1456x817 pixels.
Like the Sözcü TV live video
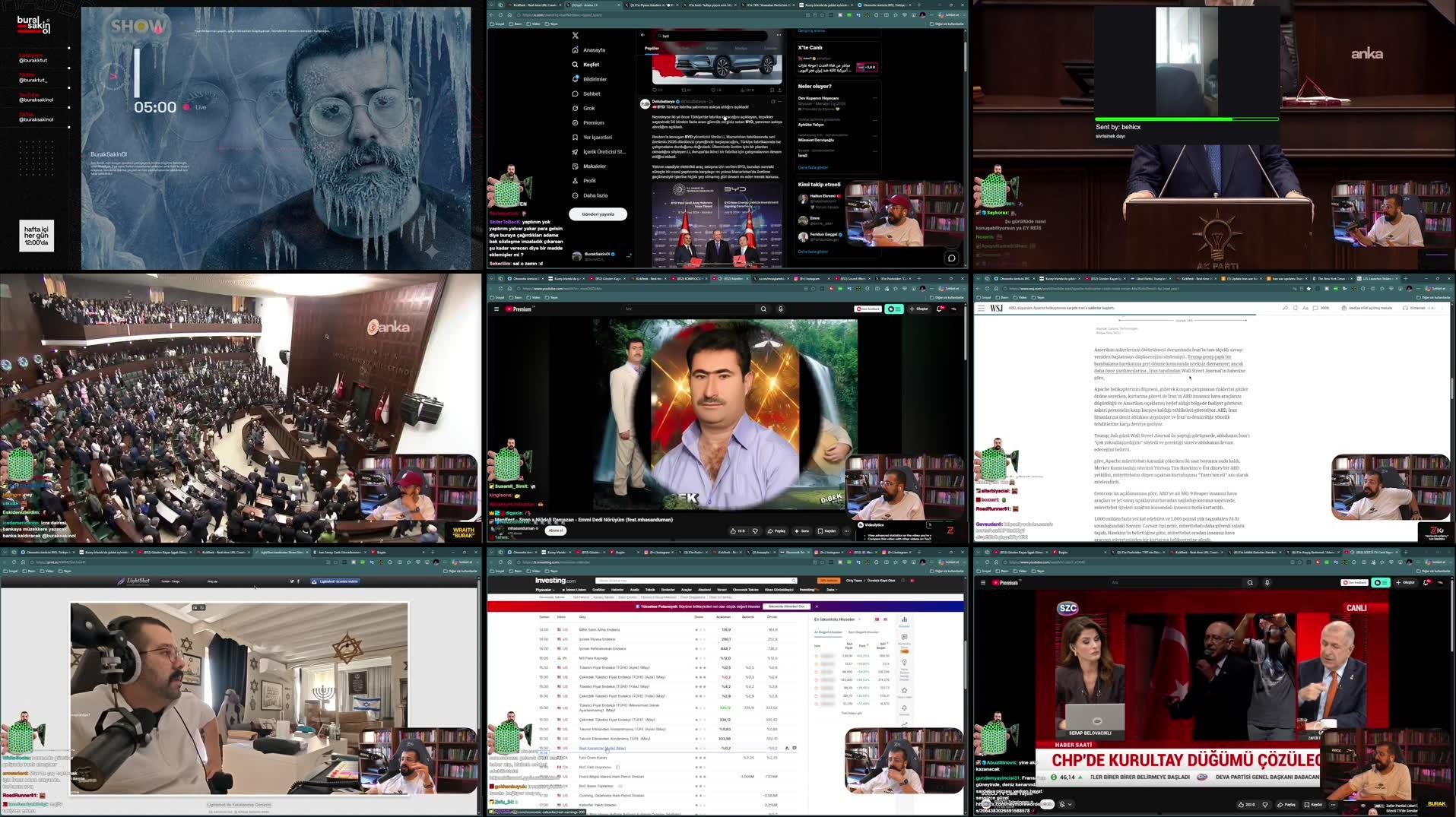1246,804
